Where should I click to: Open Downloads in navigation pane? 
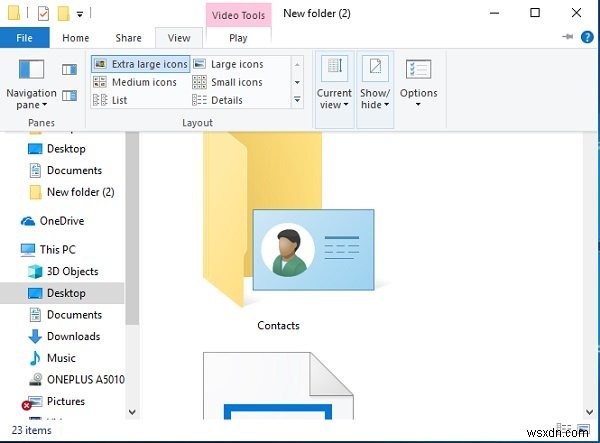click(64, 336)
